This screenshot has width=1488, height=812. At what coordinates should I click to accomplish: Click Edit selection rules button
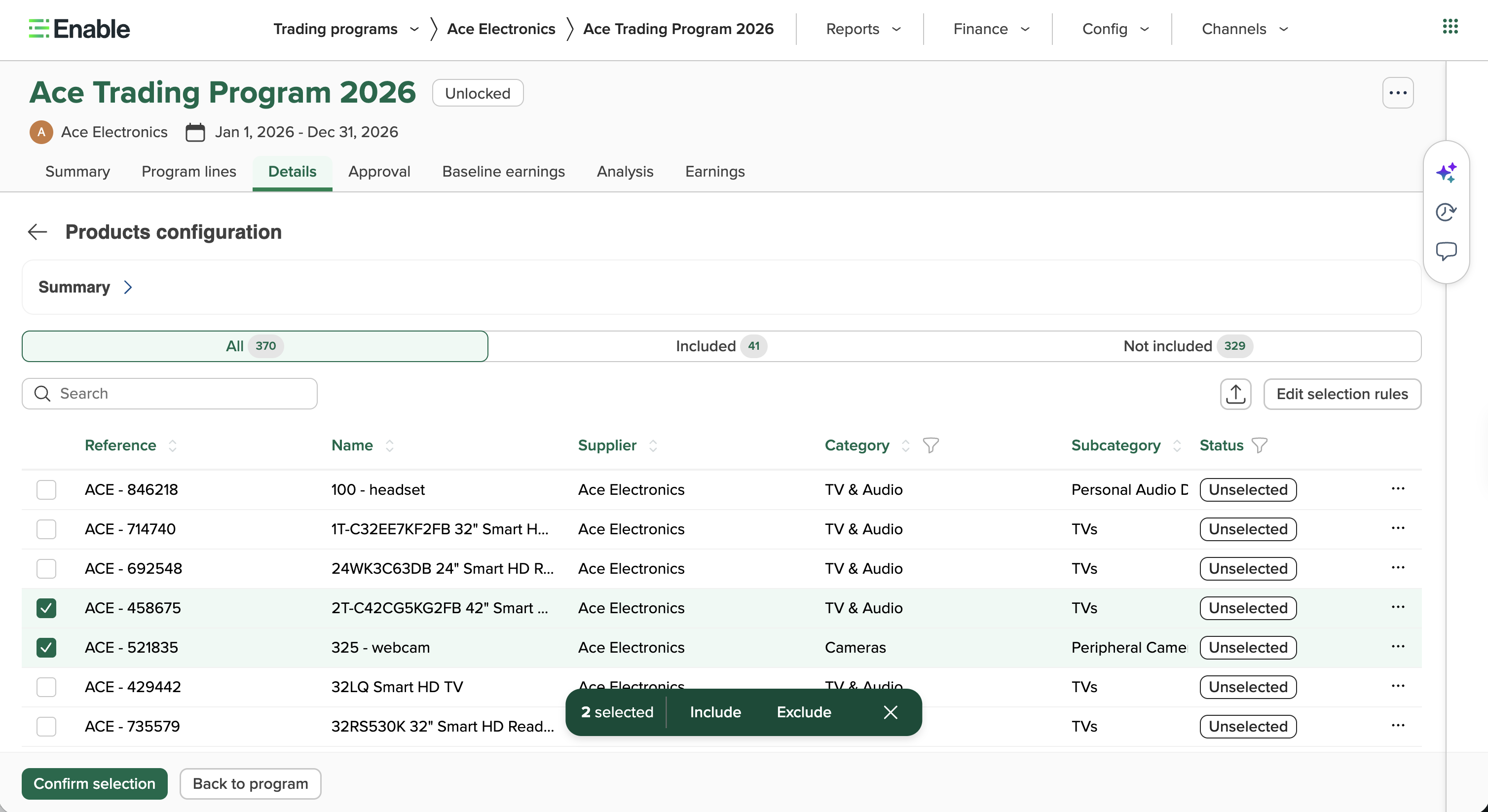point(1342,394)
